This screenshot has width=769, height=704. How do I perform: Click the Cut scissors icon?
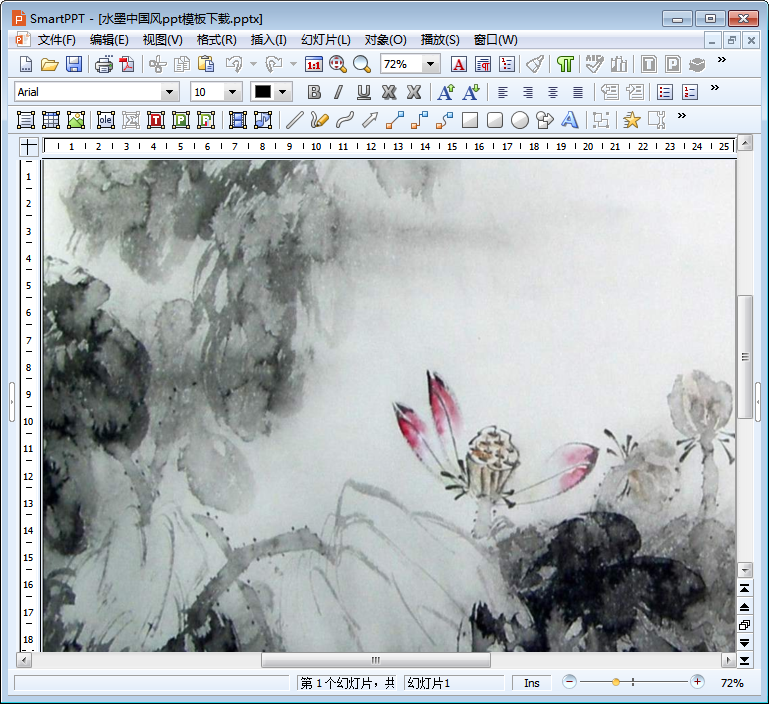click(157, 64)
